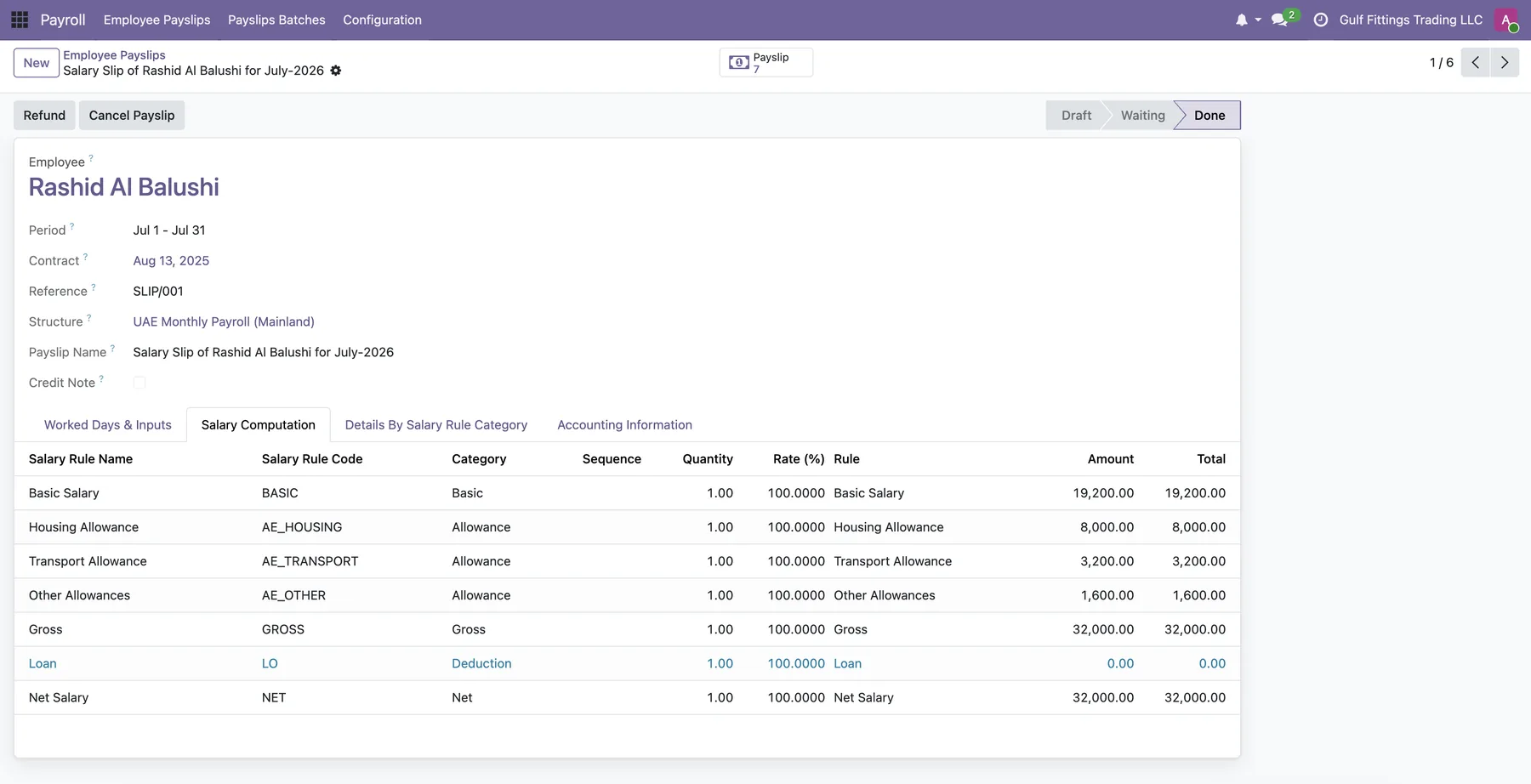Click the New button
Screen dimensions: 1531x784
pyautogui.click(x=37, y=63)
